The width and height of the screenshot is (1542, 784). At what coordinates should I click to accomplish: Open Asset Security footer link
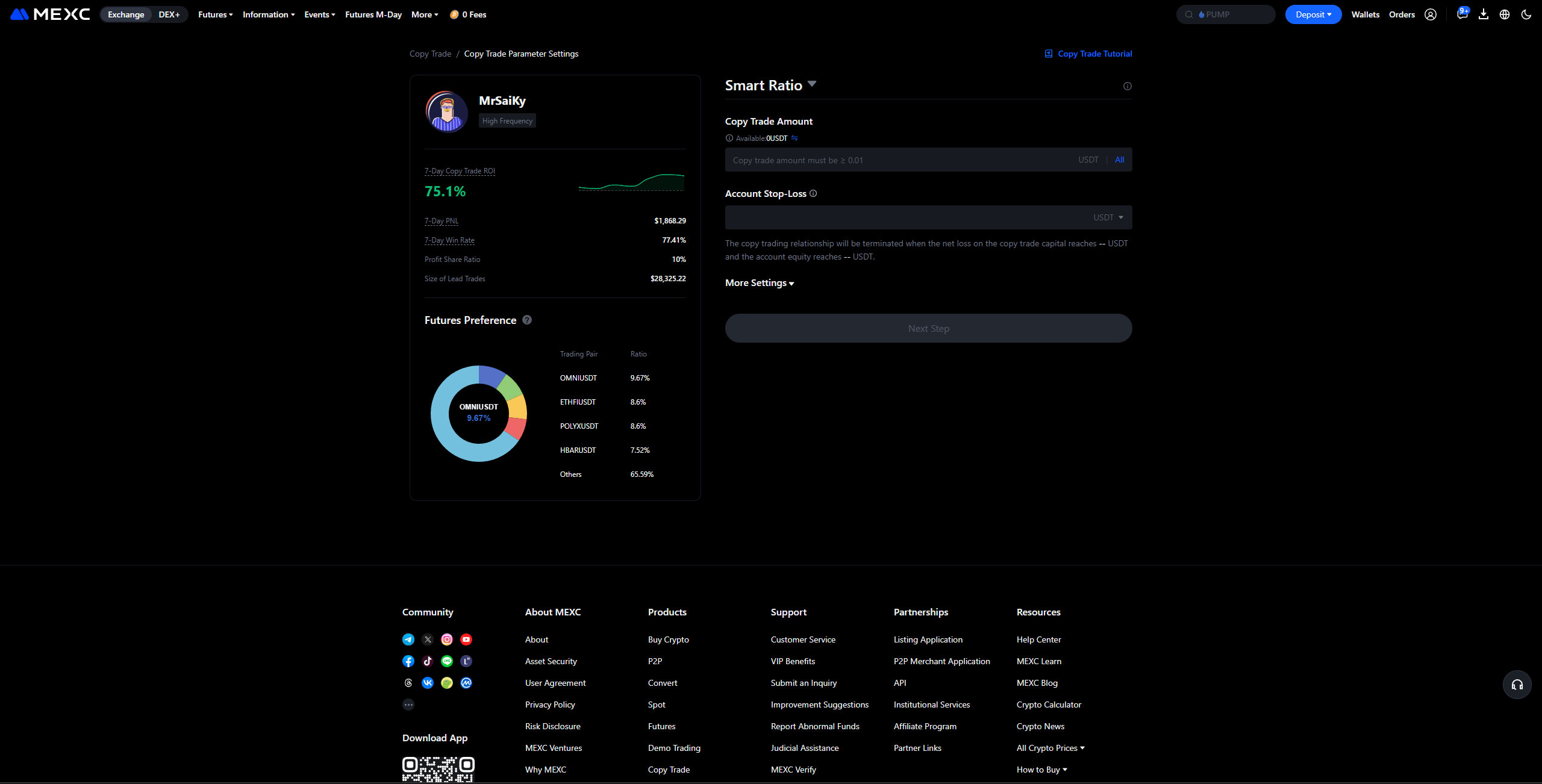(x=551, y=661)
